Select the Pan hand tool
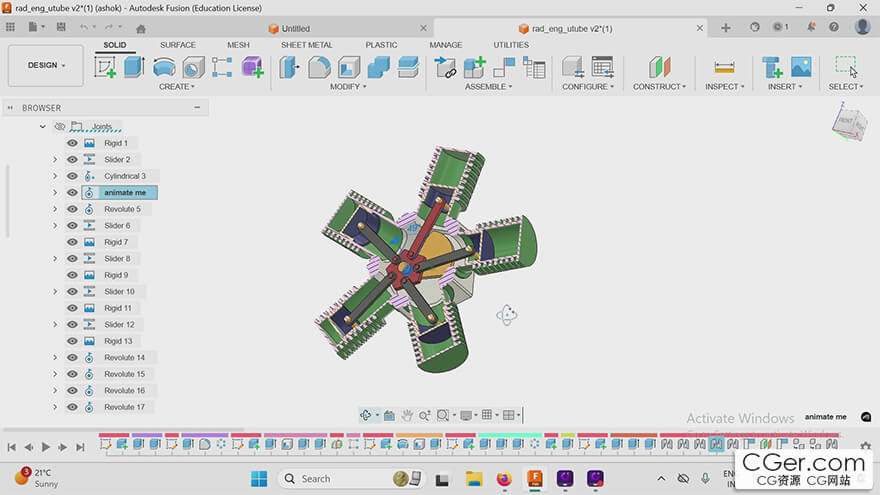This screenshot has width=880, height=495. pyautogui.click(x=407, y=415)
